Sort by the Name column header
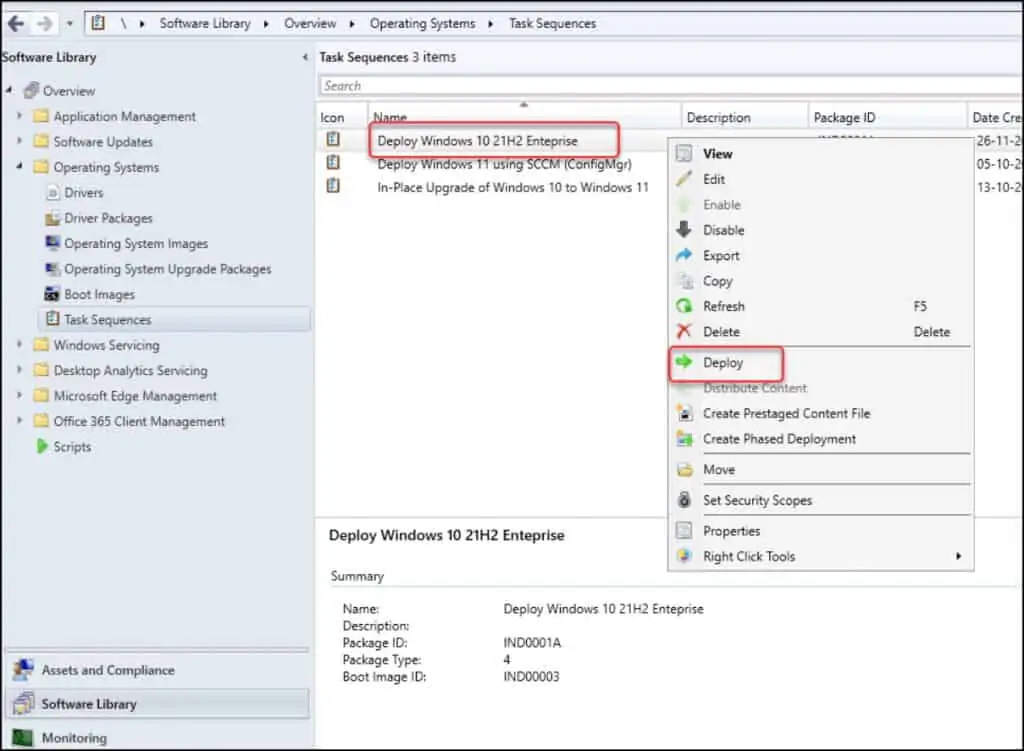Screen dimensions: 1024x751 pyautogui.click(x=524, y=116)
